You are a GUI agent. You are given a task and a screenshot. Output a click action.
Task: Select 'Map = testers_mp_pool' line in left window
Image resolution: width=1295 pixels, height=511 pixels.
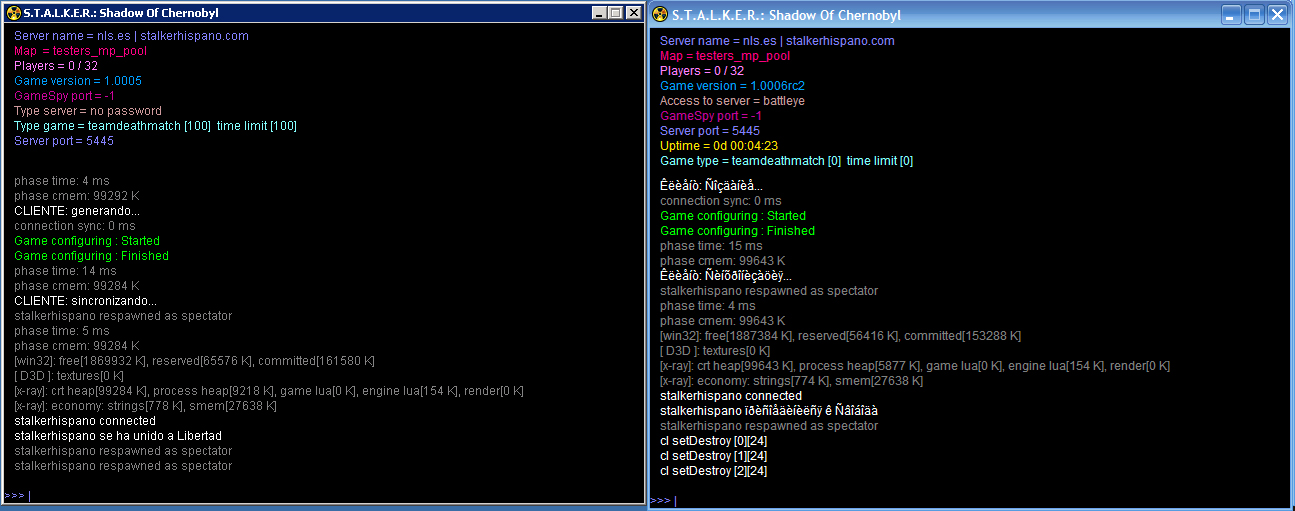[80, 51]
